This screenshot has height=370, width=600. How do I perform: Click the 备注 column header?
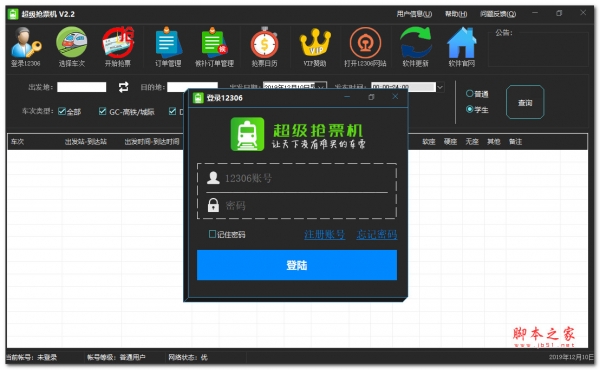click(x=515, y=142)
